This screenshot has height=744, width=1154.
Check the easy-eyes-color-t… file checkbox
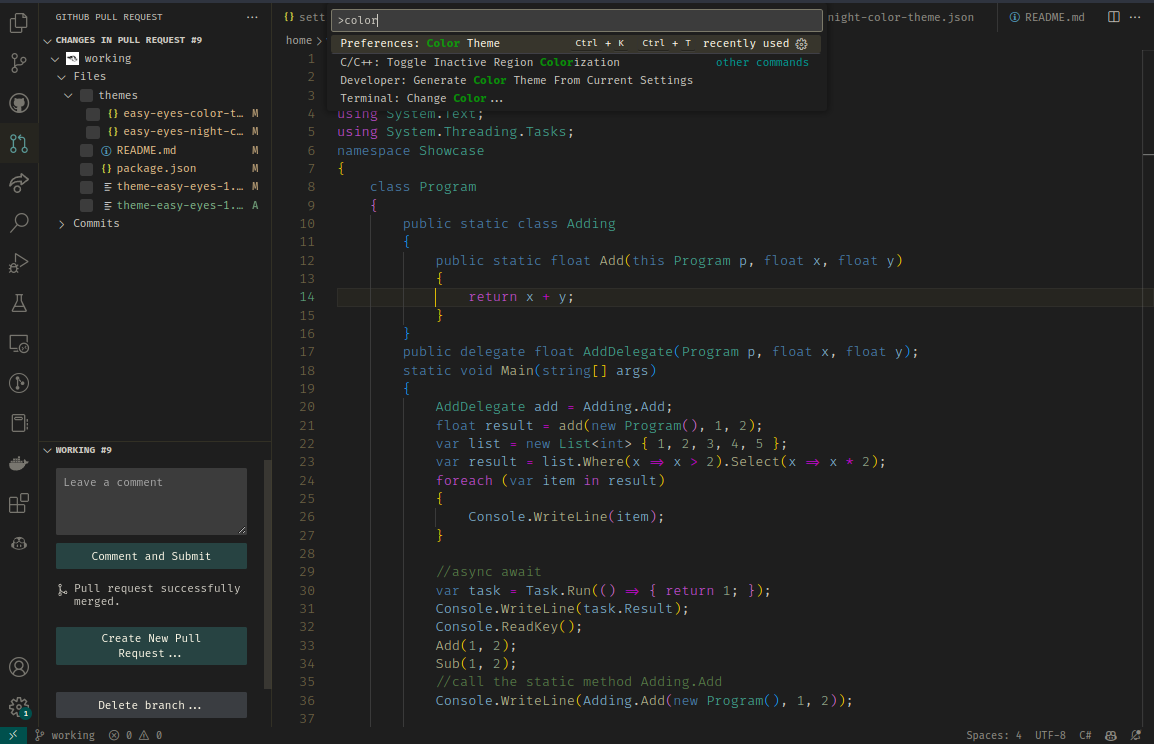point(93,113)
